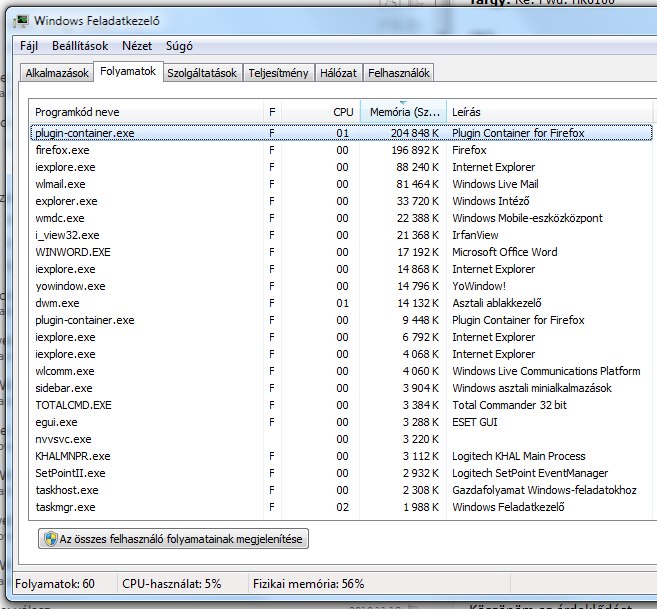Select the firefox.exe process row
The width and height of the screenshot is (657, 609).
pos(62,150)
